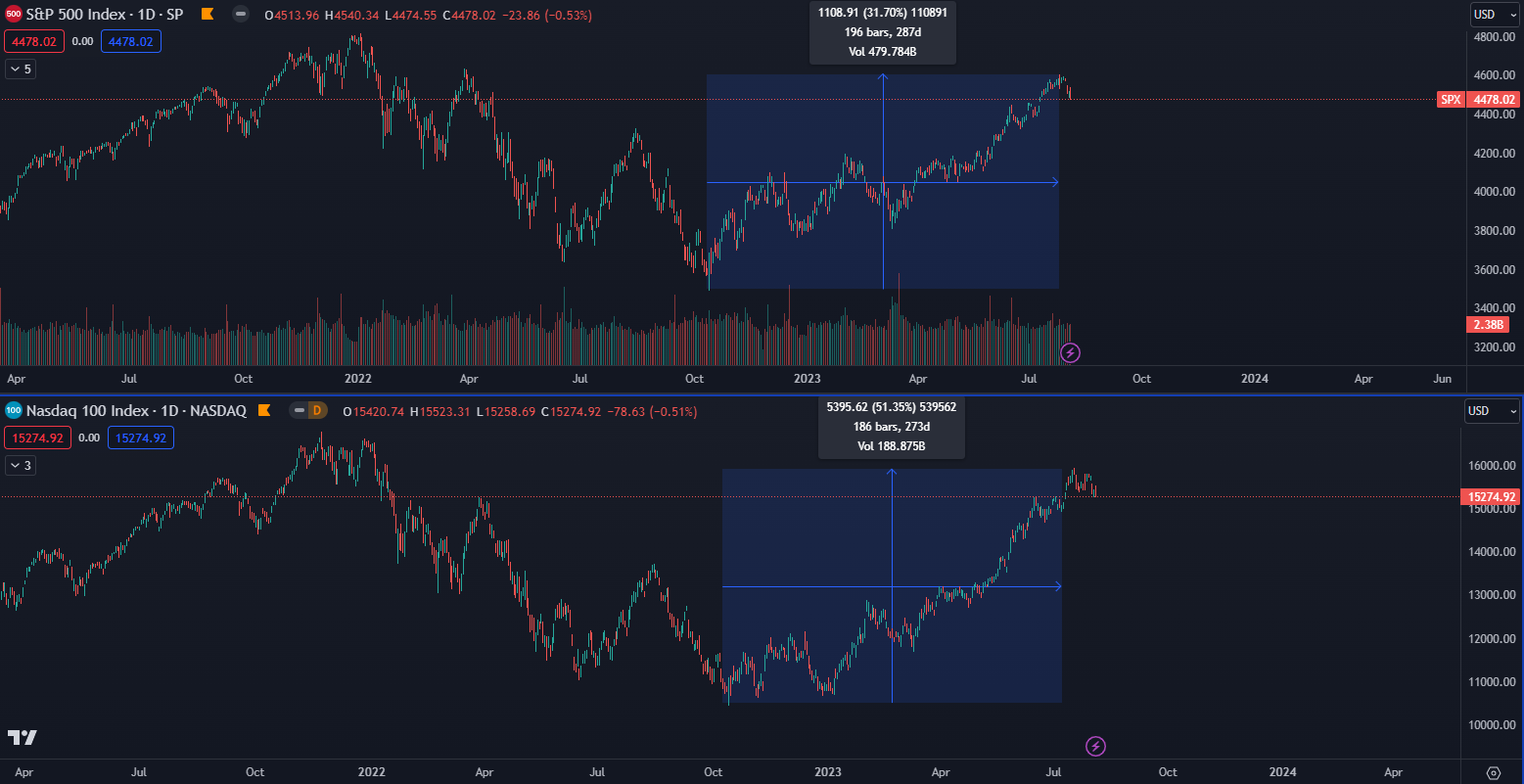Click the orange flag beside Nasdaq 100 title

263,411
